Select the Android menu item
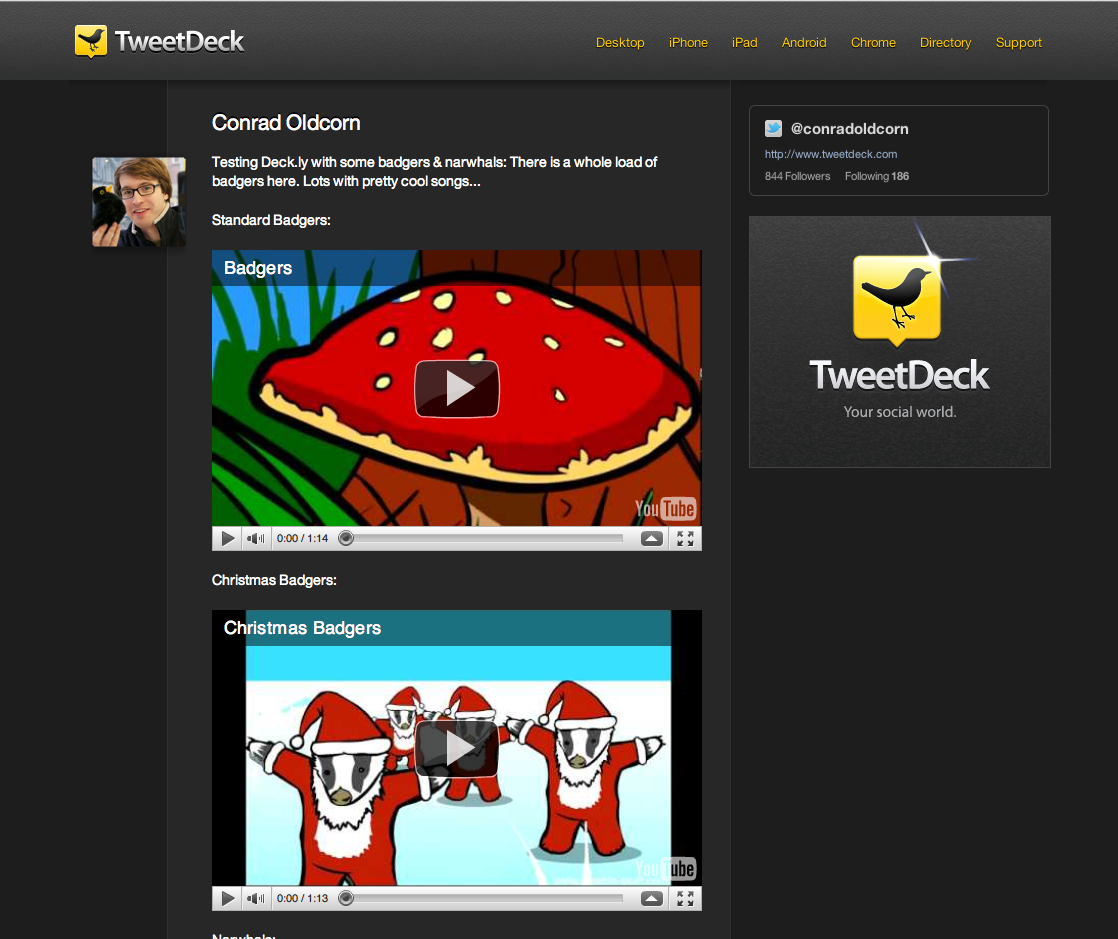The width and height of the screenshot is (1118, 939). coord(804,43)
